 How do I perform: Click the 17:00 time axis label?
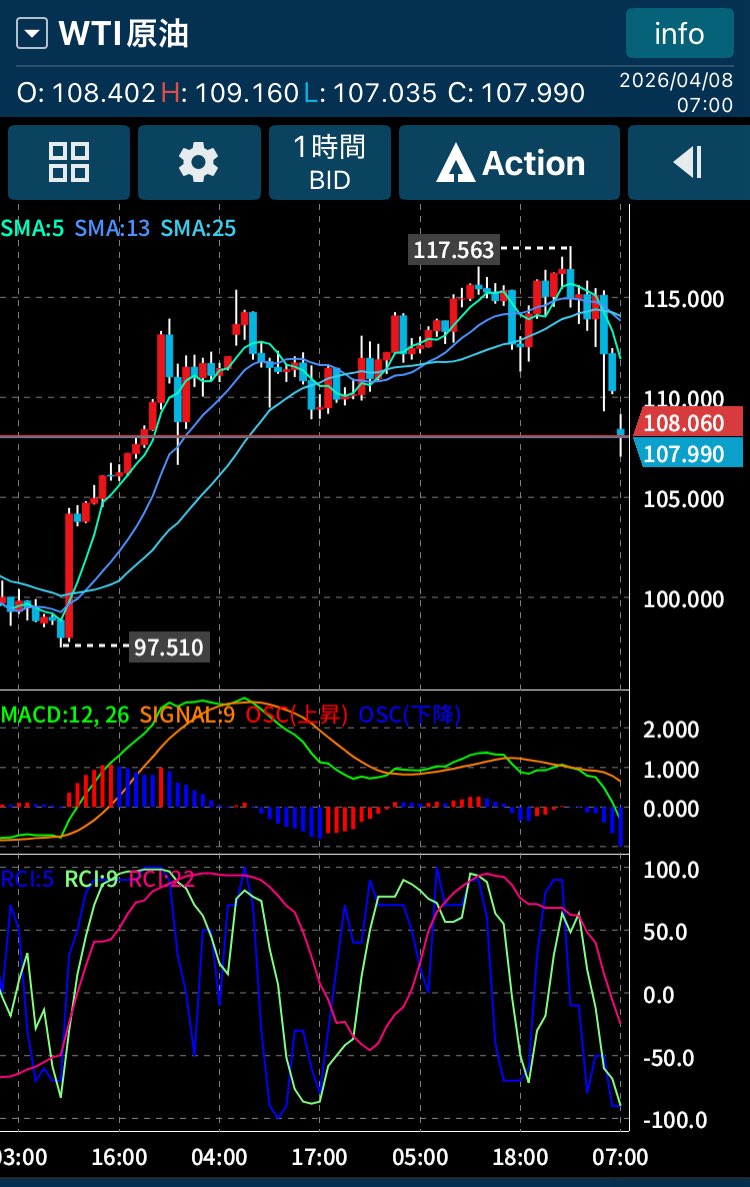[x=319, y=1157]
